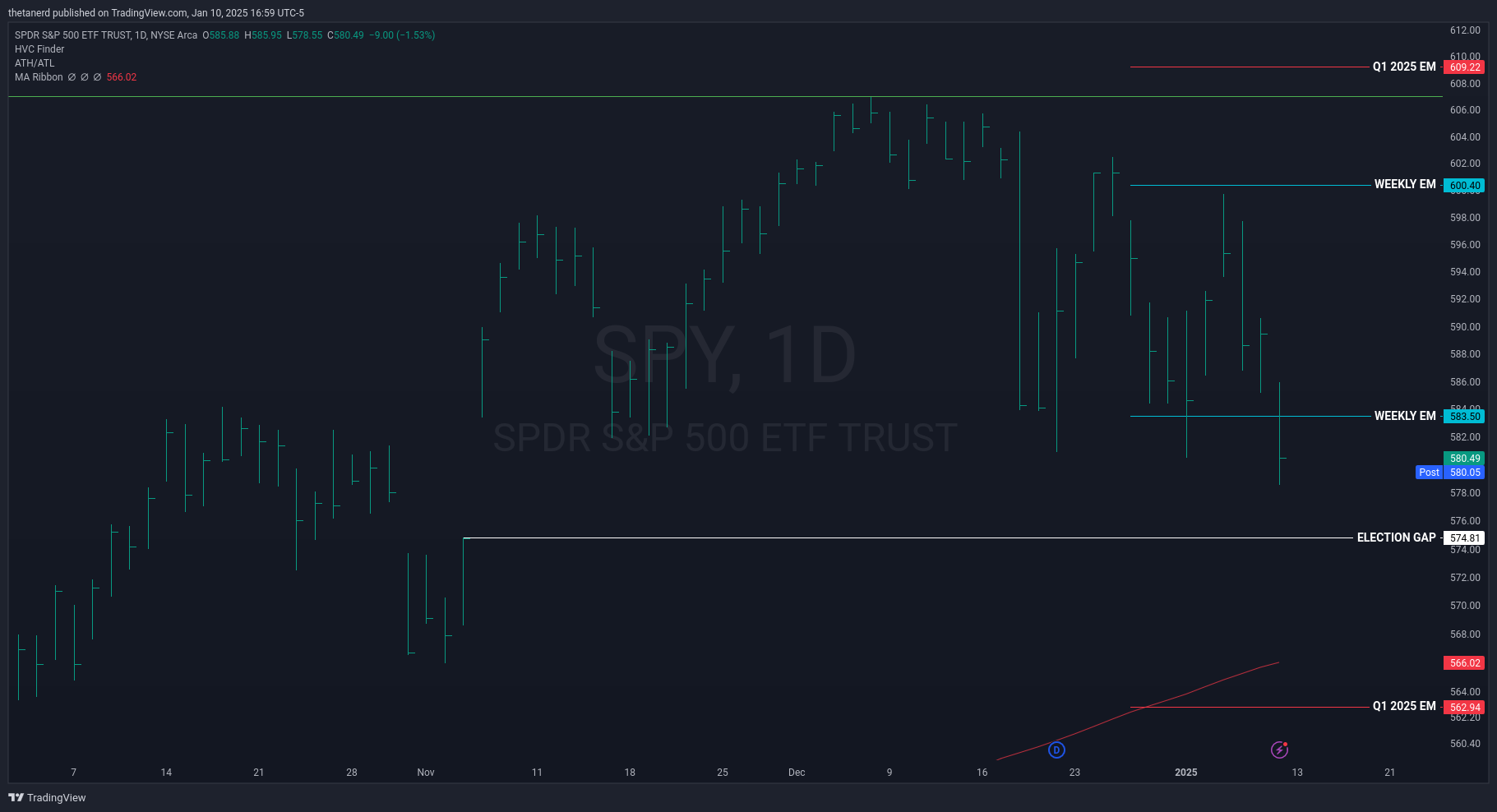Select the Q1 2025 EM 609.22 price label
Viewport: 1497px width, 812px height.
1464,67
